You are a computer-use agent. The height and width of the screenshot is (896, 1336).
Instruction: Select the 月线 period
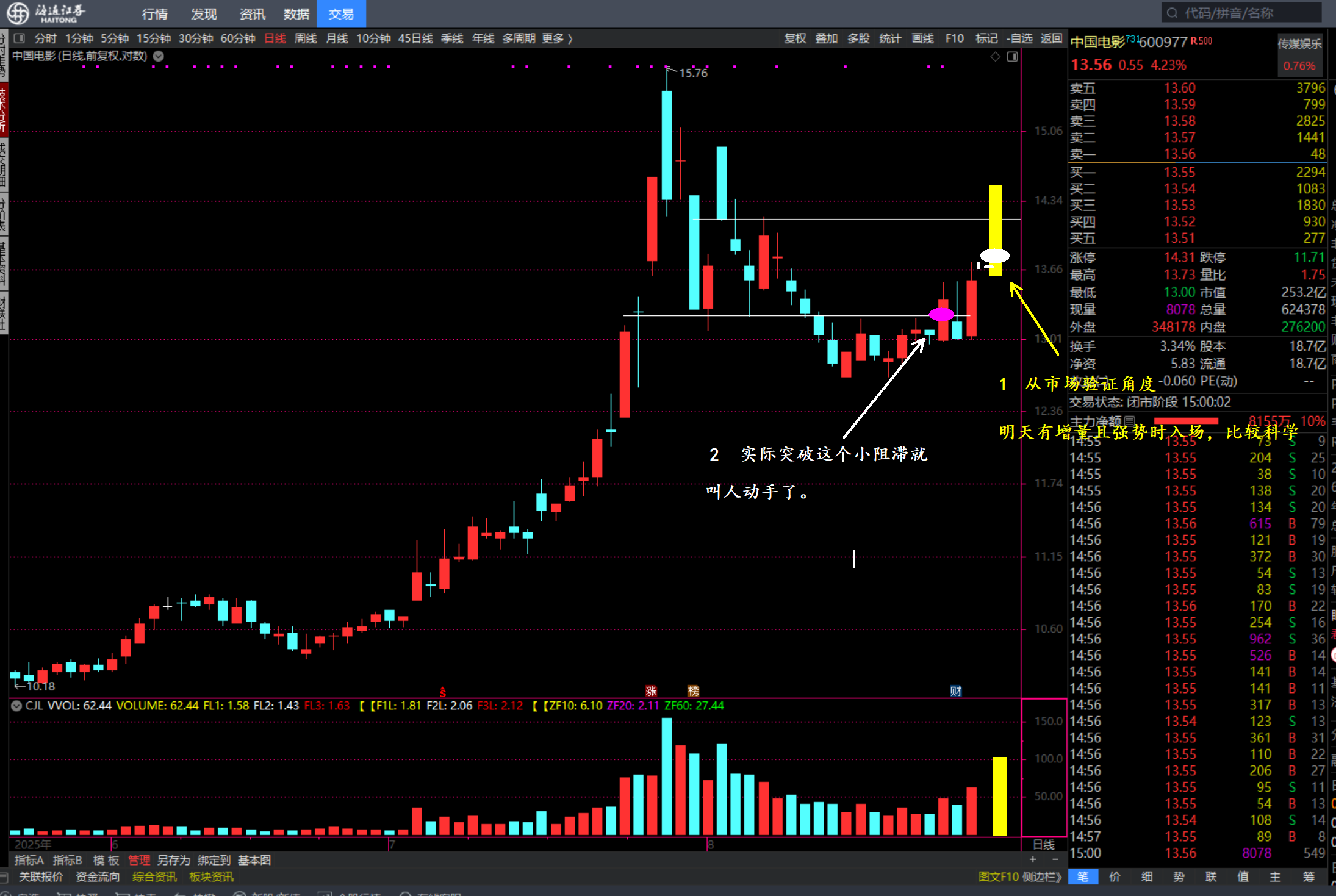click(337, 38)
